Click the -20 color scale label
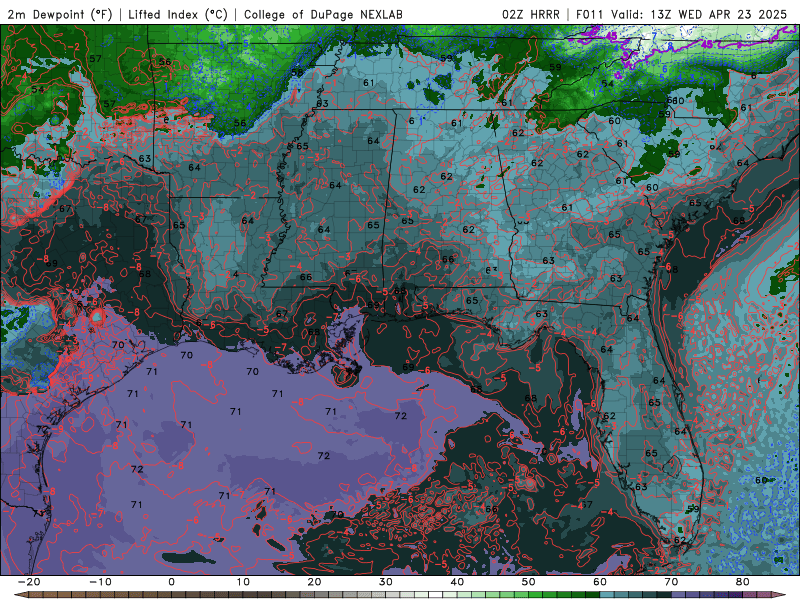 (x=29, y=582)
